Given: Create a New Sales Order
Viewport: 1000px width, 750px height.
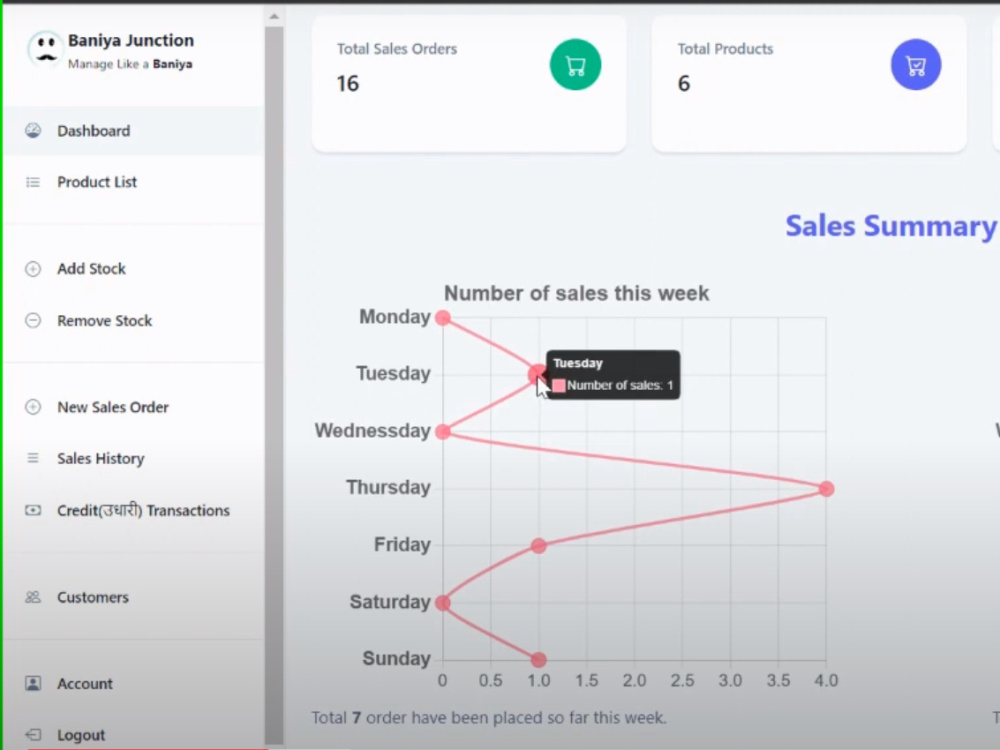Looking at the screenshot, I should coord(134,407).
